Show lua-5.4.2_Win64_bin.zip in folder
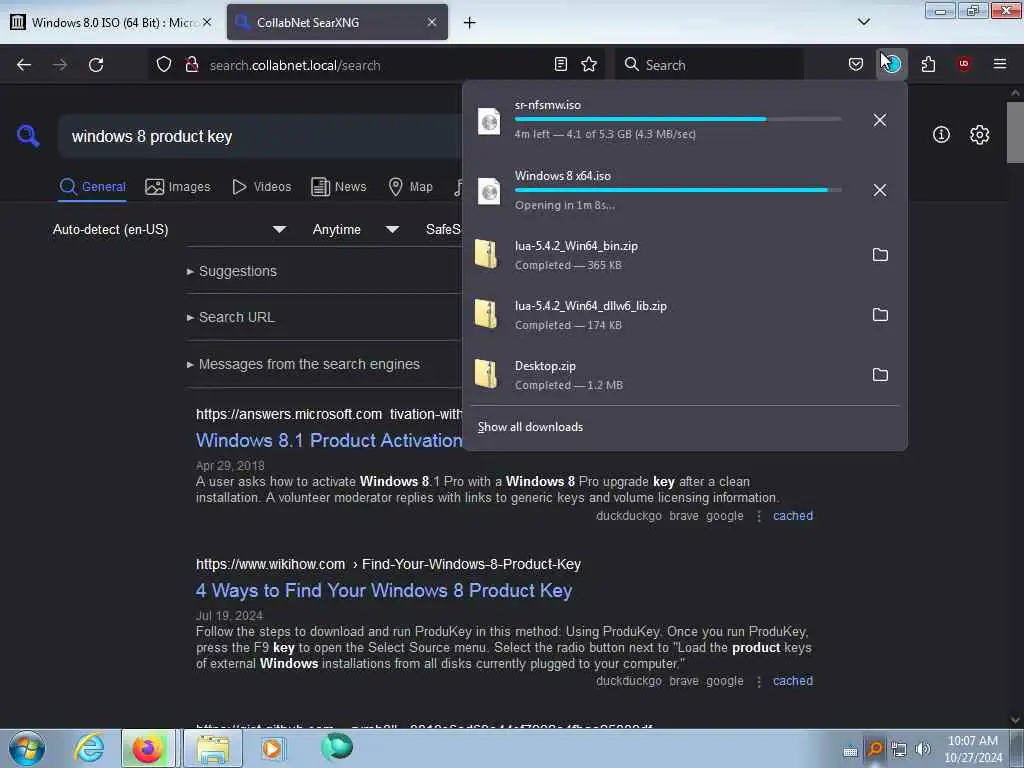 [880, 255]
